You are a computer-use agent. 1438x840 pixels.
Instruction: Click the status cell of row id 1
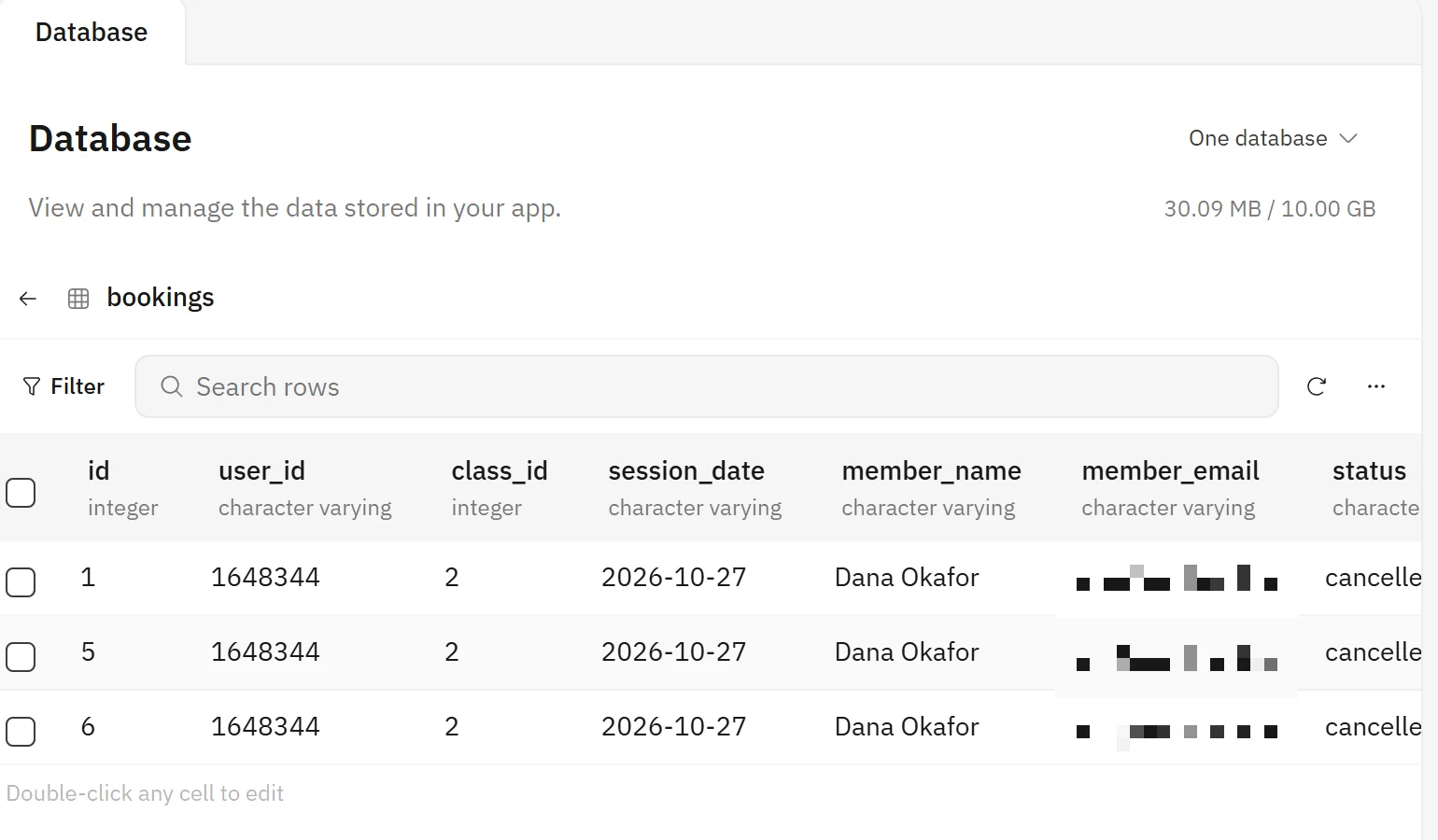click(x=1373, y=578)
